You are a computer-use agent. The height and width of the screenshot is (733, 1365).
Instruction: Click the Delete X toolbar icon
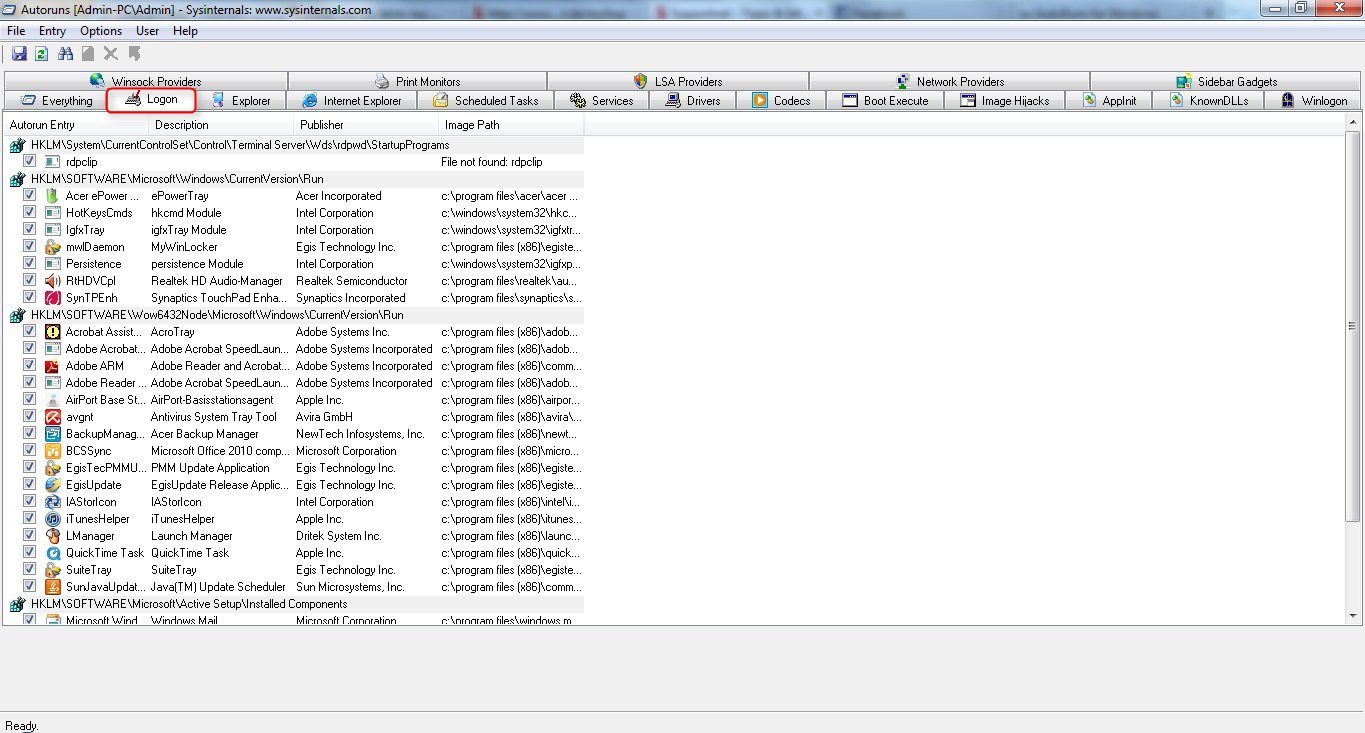[111, 54]
